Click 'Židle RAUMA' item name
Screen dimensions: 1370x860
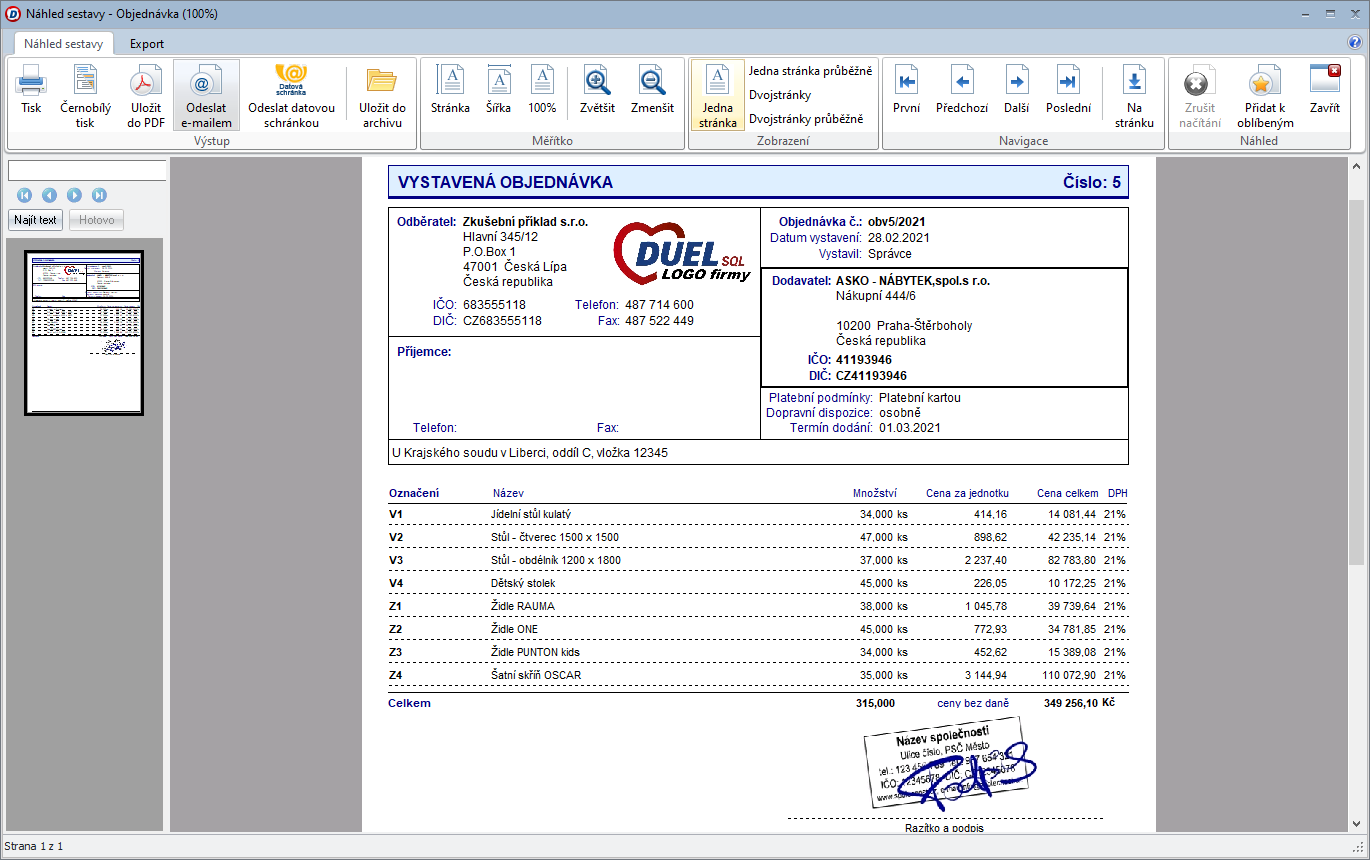click(x=523, y=606)
